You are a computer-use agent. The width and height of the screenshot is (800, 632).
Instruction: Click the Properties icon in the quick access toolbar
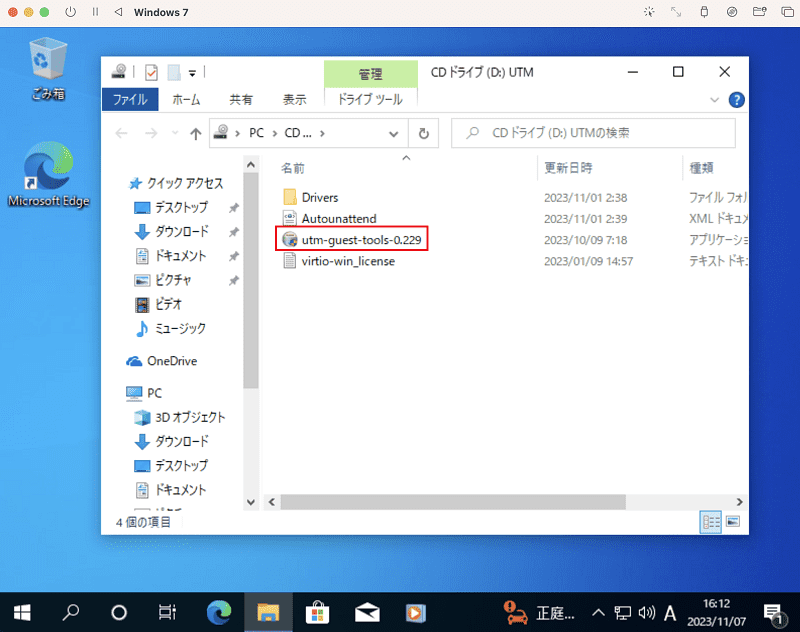(151, 73)
